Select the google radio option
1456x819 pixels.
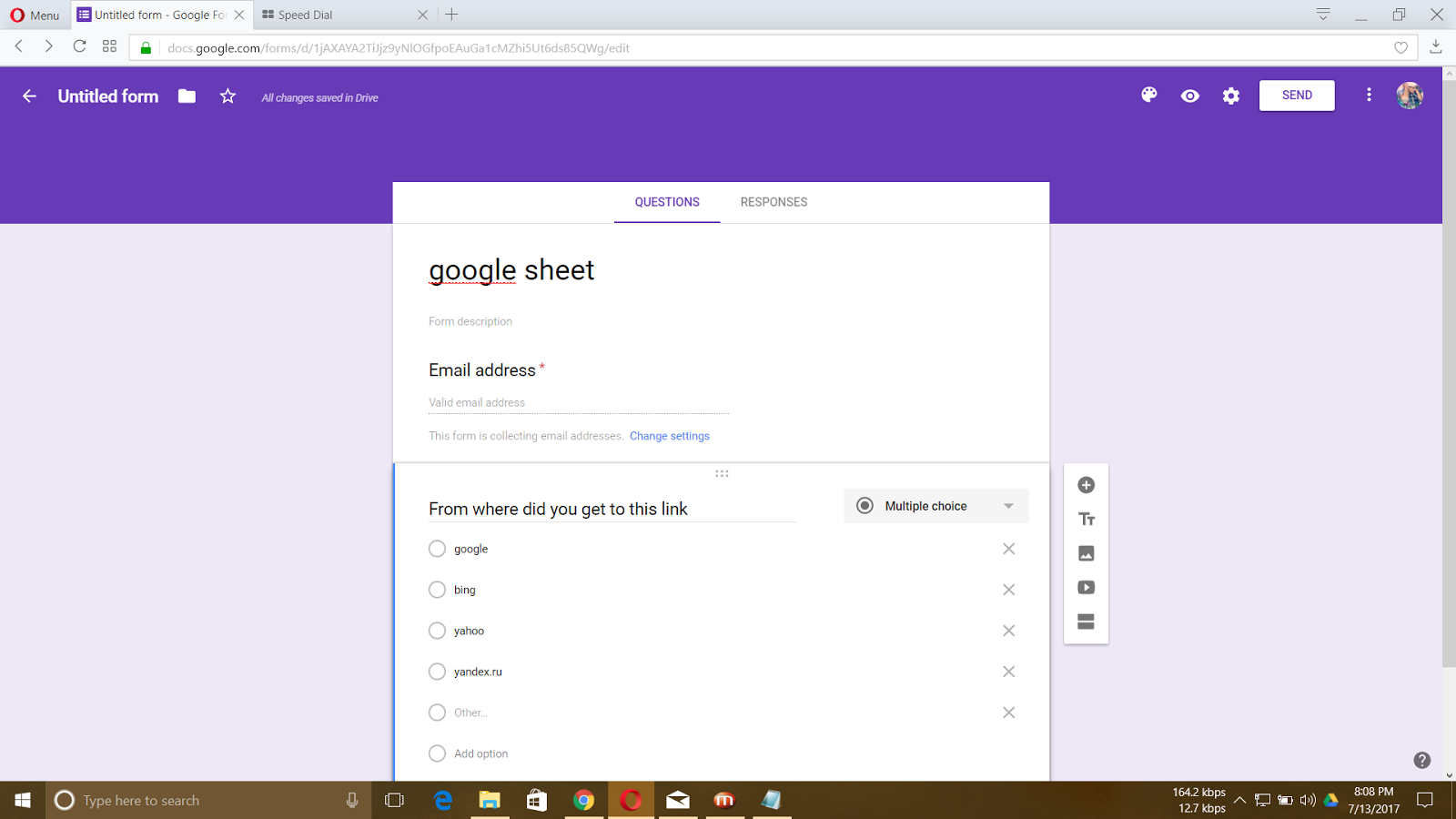coord(437,549)
